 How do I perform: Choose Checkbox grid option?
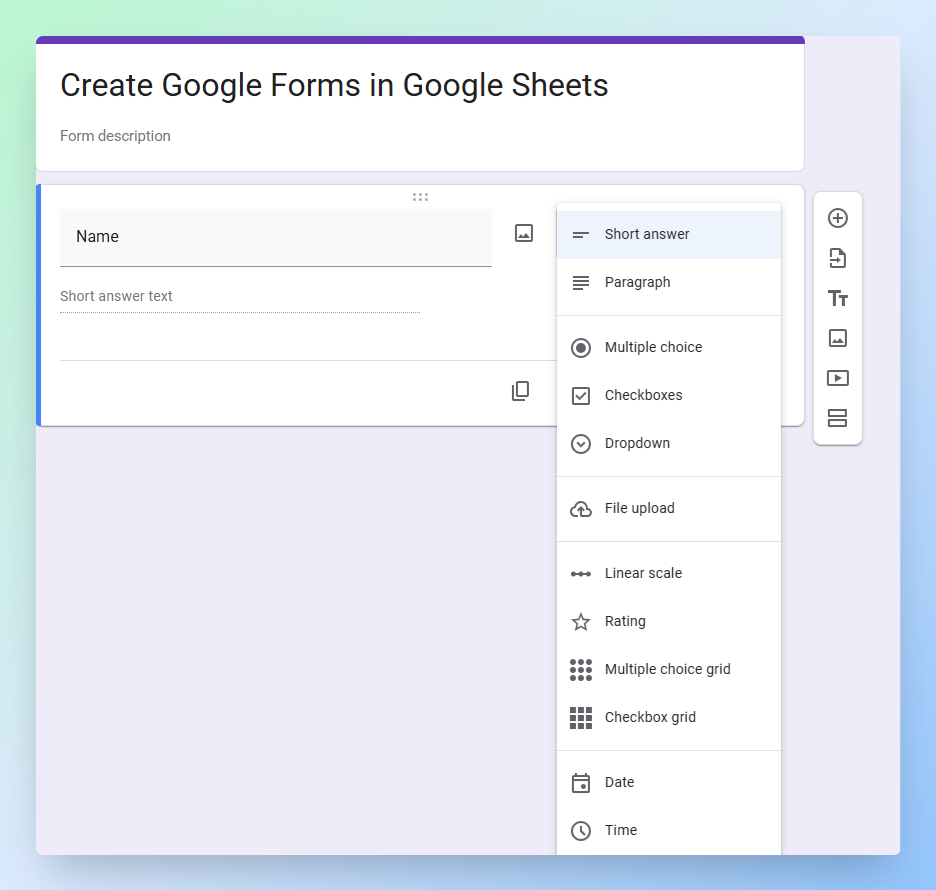pyautogui.click(x=669, y=717)
